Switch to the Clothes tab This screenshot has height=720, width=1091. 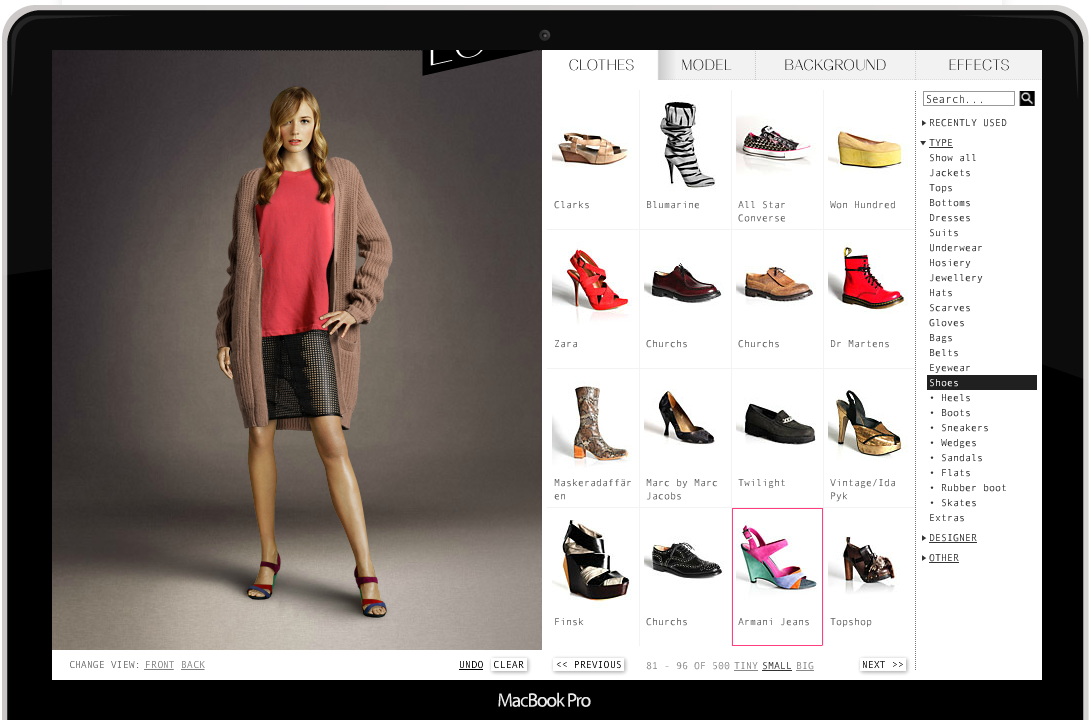click(x=601, y=65)
